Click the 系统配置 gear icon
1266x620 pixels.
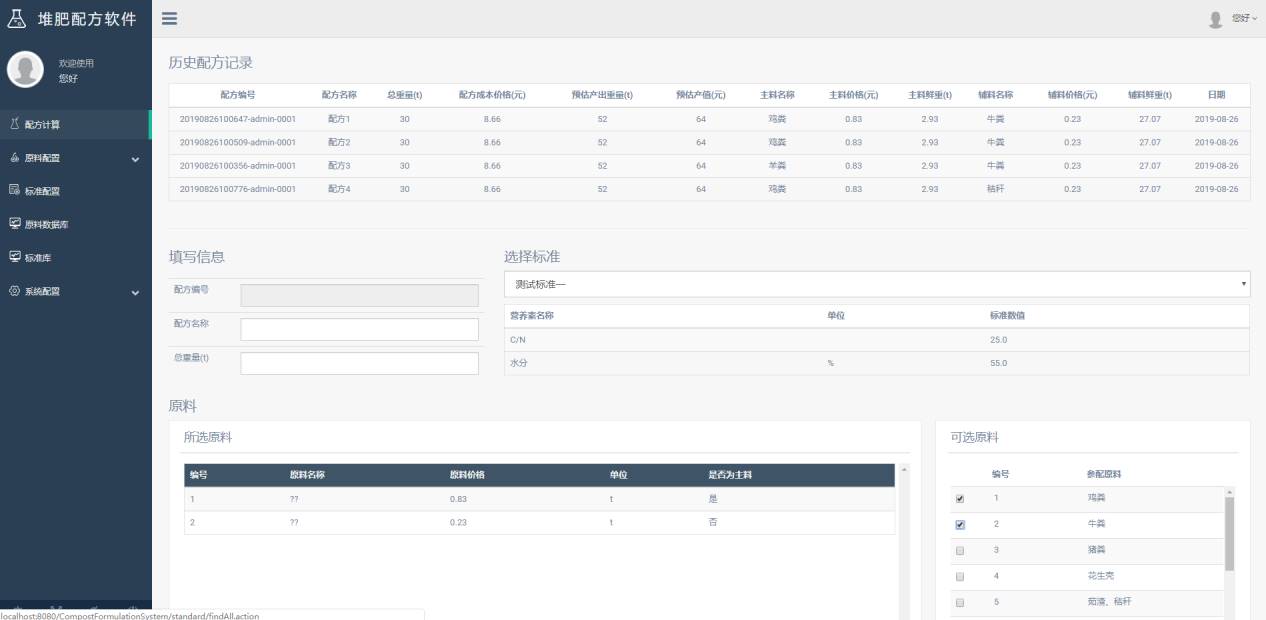[14, 291]
